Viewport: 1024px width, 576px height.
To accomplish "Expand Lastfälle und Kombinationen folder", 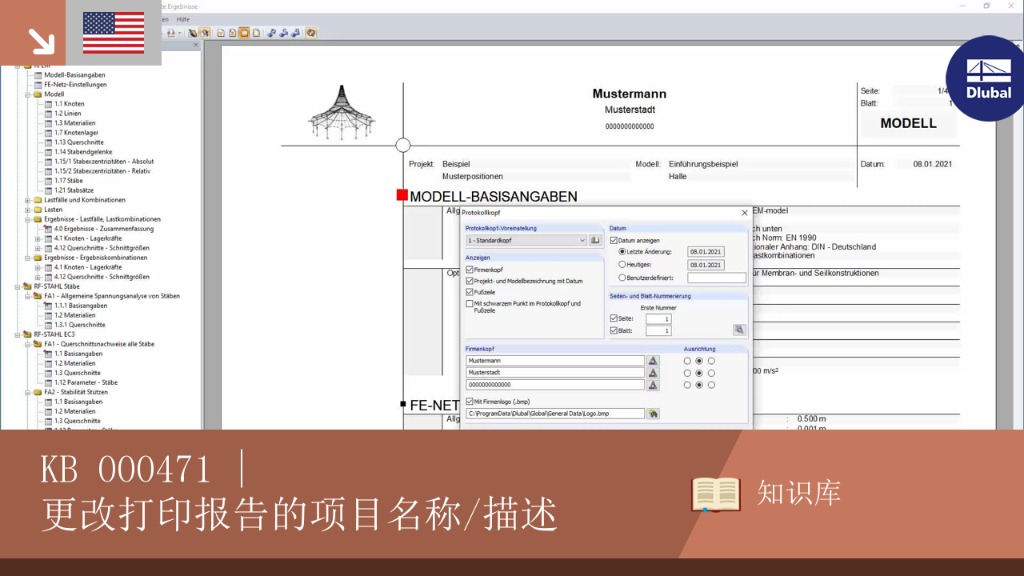I will [x=28, y=200].
